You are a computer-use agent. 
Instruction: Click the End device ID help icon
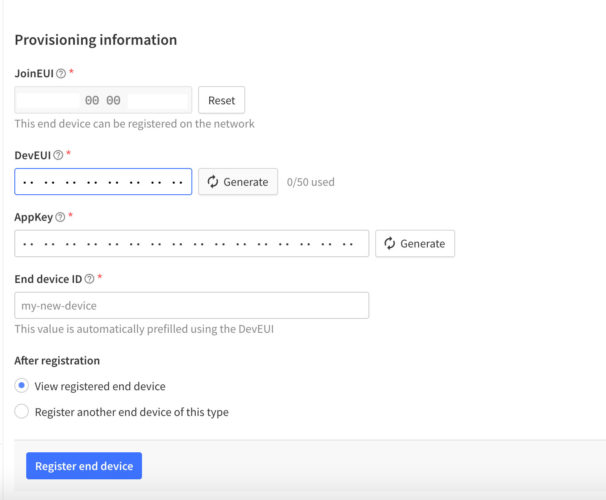tap(90, 279)
